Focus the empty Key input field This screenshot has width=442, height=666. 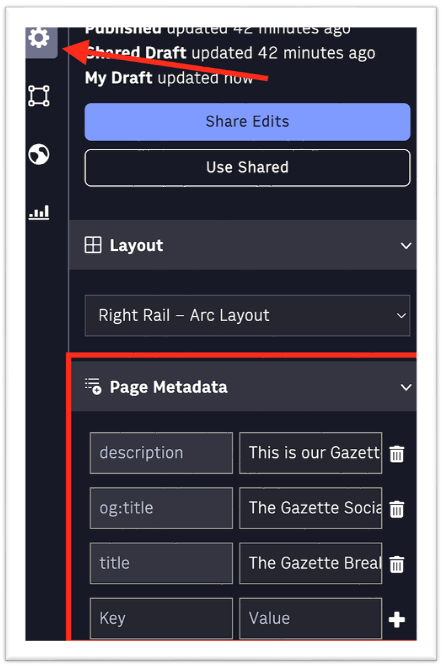(161, 618)
